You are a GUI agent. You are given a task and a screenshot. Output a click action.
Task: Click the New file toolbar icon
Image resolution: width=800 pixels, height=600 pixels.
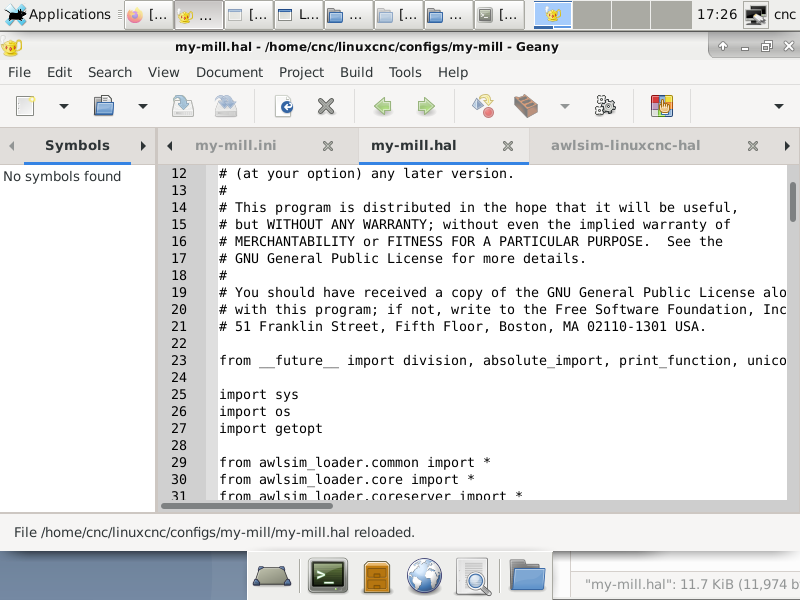coord(25,106)
